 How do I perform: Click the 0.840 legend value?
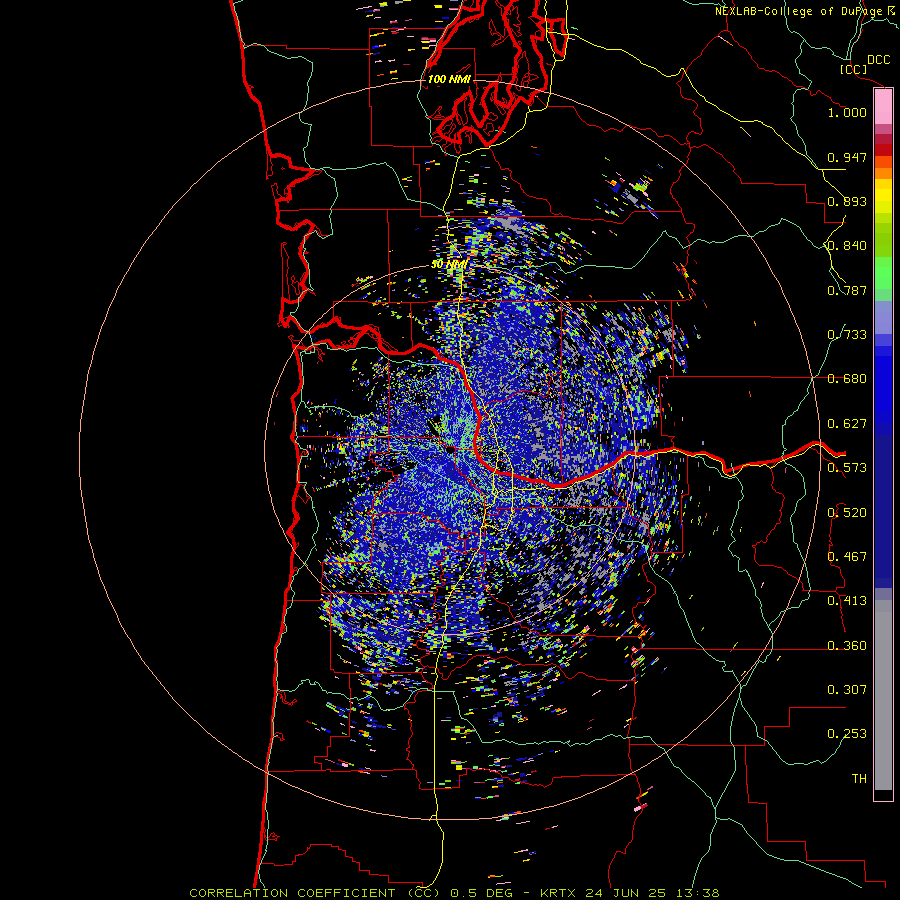(847, 246)
